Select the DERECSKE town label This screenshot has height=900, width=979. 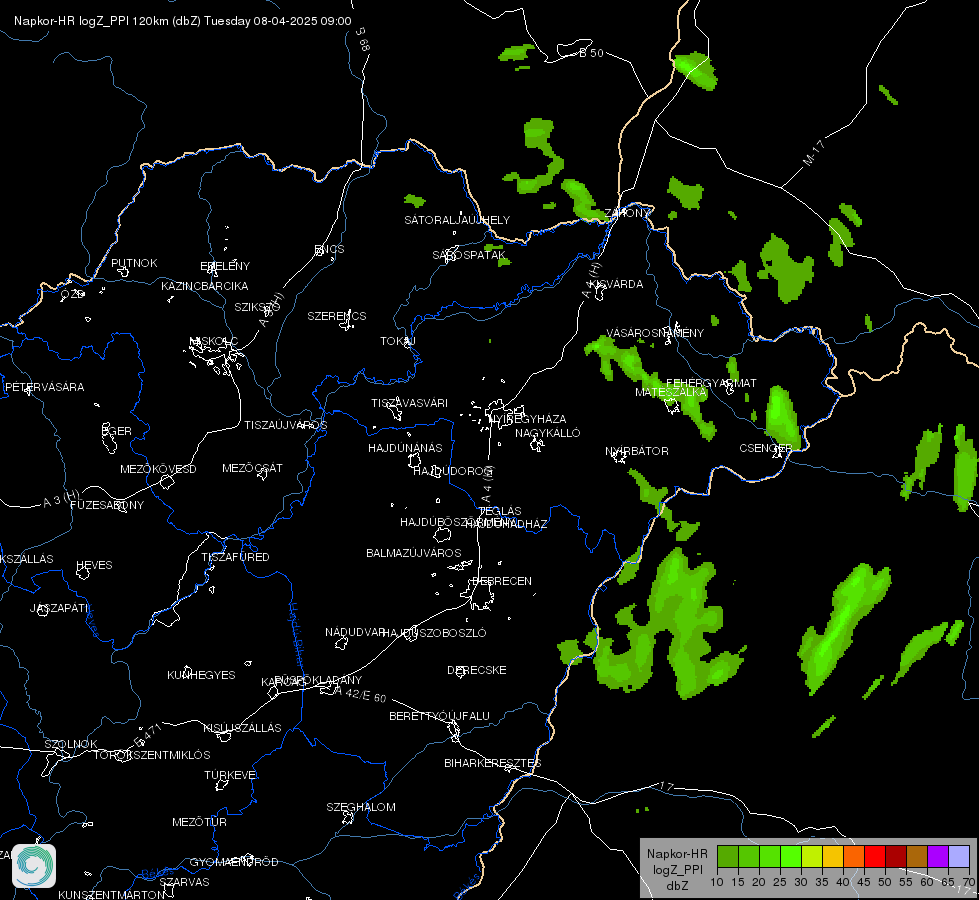tap(476, 670)
